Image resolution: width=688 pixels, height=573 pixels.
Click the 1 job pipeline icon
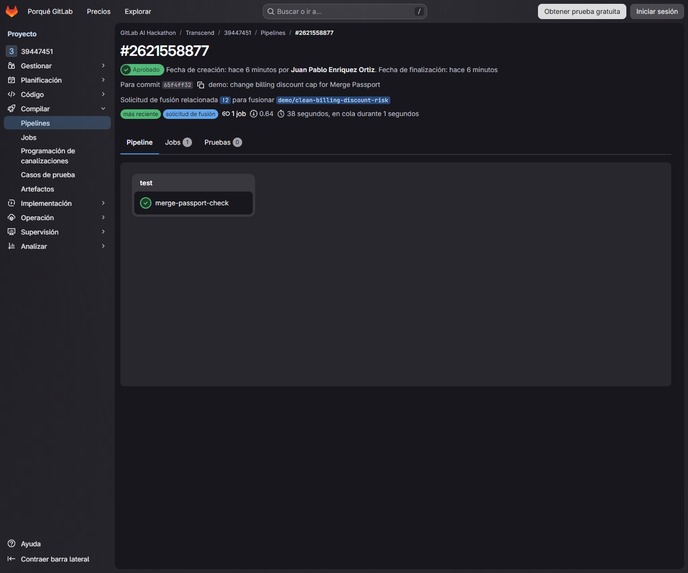[226, 114]
